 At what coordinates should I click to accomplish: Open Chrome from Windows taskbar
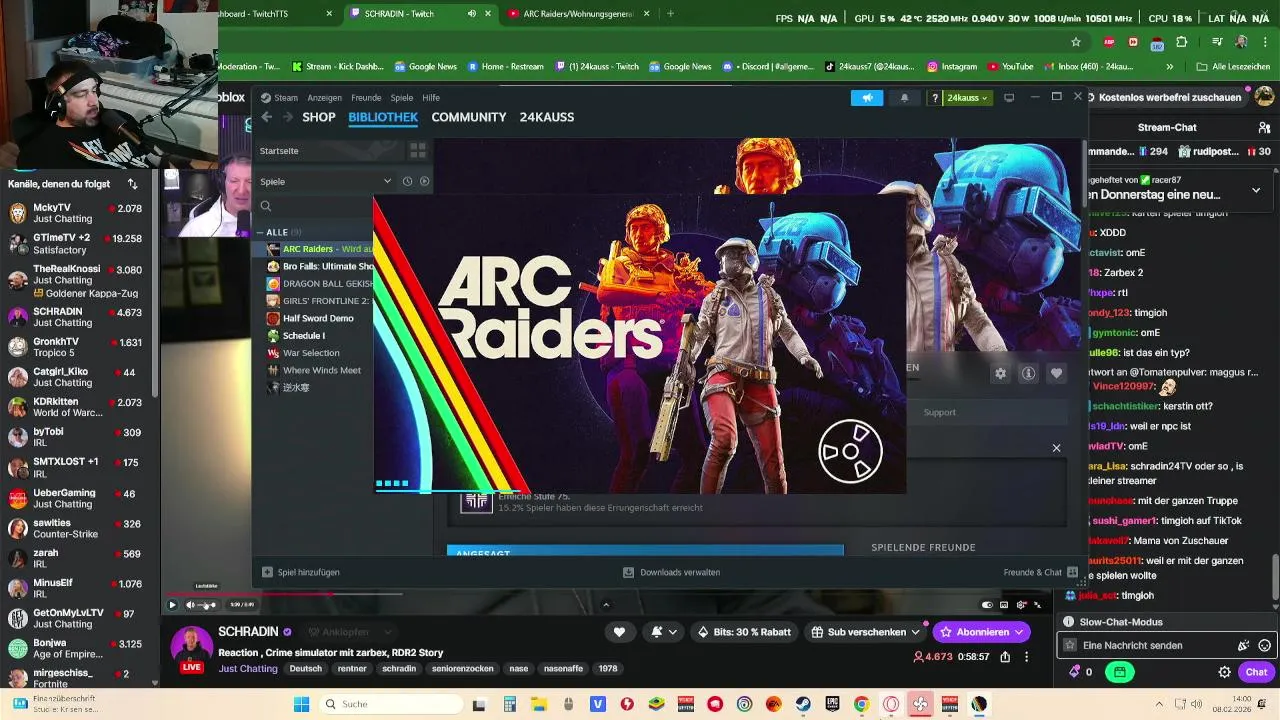click(x=861, y=704)
